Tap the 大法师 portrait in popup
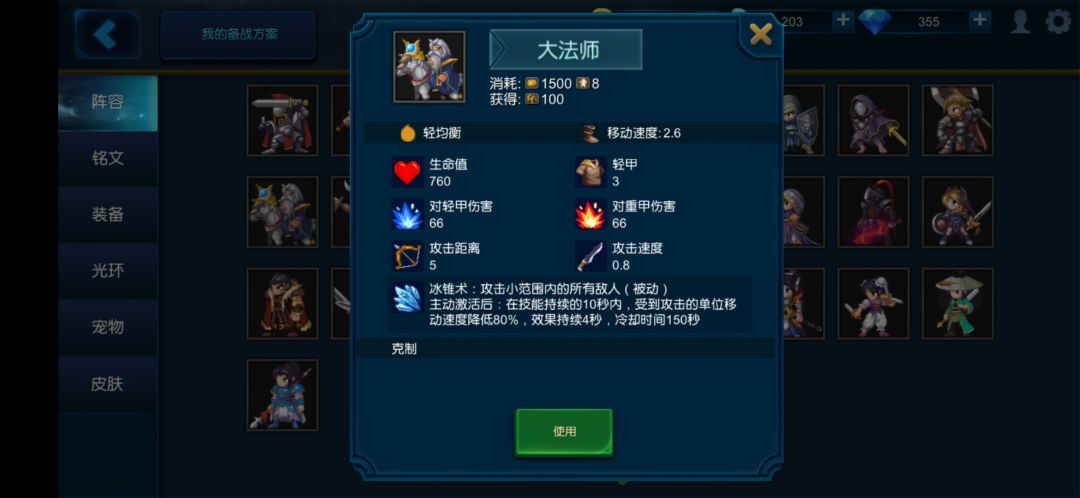 click(x=429, y=66)
